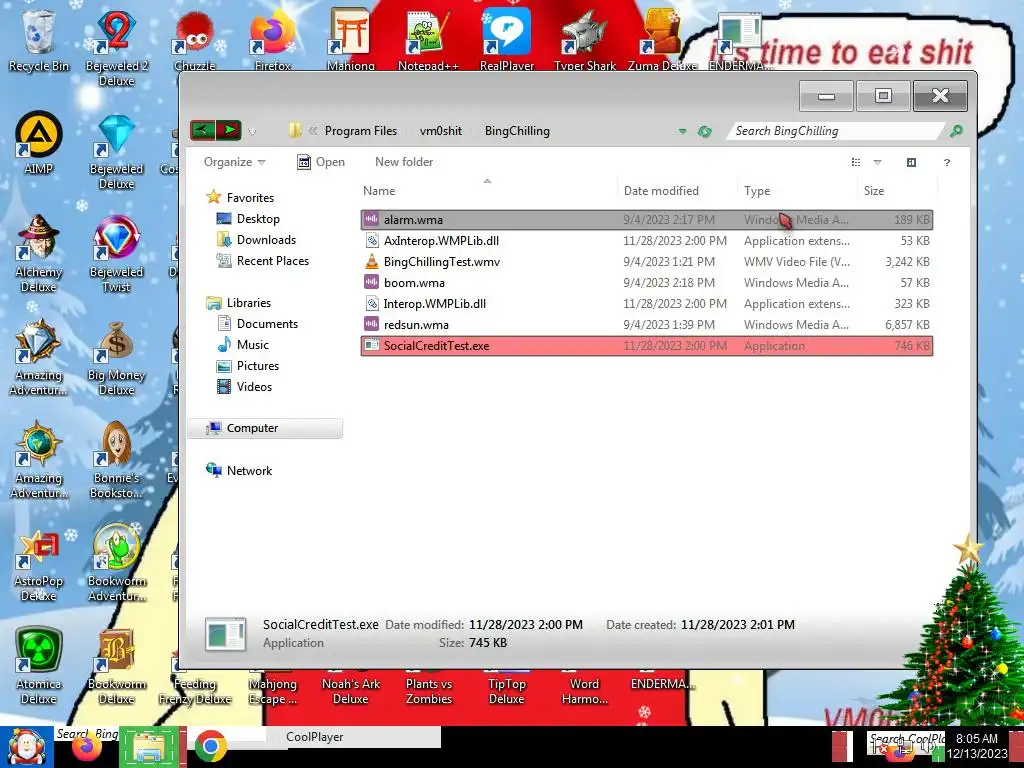Launch Bookworm Adventures desktop shortcut
1024x768 pixels.
pyautogui.click(x=116, y=564)
